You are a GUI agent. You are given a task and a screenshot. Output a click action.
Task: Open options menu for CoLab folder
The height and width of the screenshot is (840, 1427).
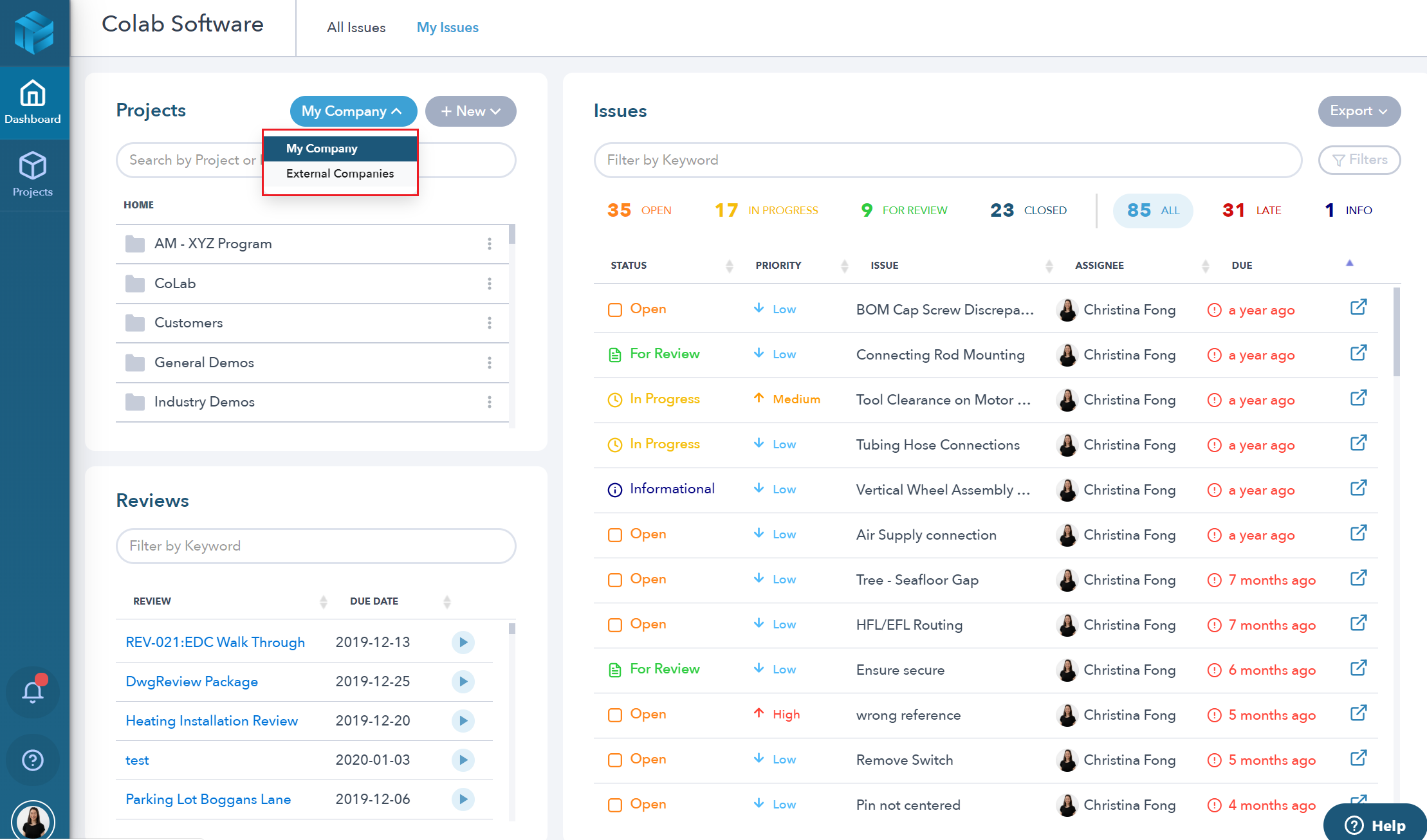coord(490,284)
